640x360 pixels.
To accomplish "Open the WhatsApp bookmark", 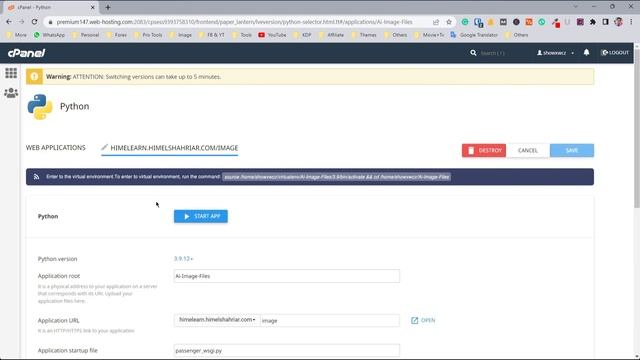I will tap(49, 35).
